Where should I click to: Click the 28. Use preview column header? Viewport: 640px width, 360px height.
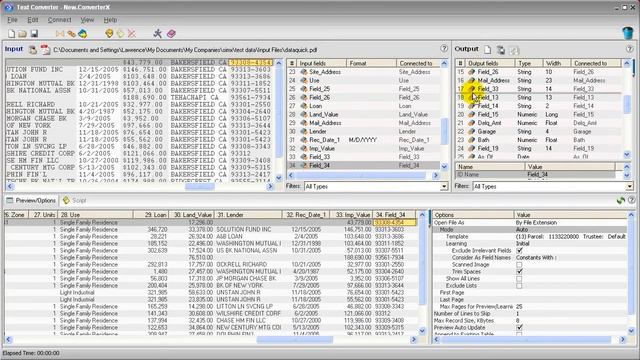point(95,215)
